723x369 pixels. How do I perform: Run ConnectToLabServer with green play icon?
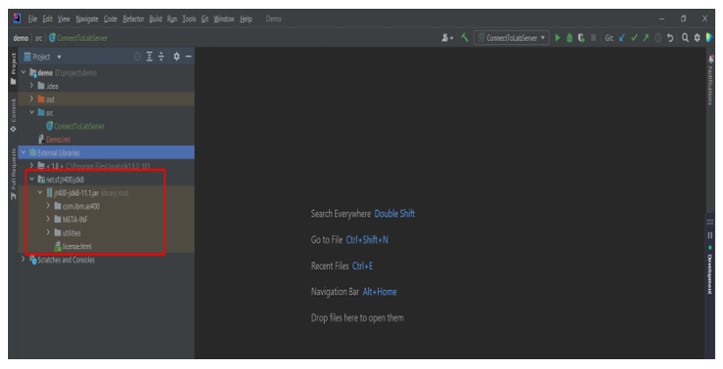557,38
